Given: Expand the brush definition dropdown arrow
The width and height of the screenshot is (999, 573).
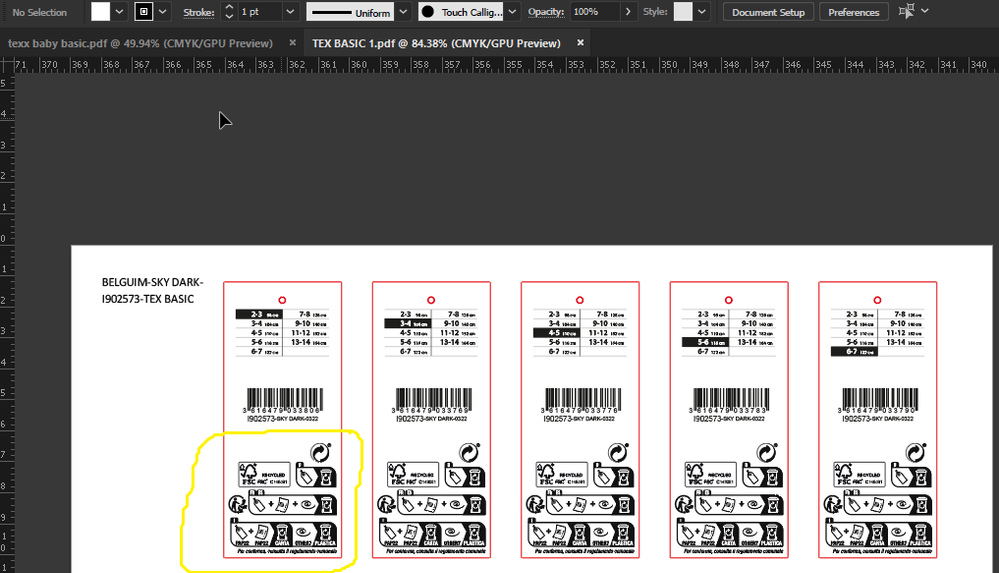Looking at the screenshot, I should (x=512, y=11).
